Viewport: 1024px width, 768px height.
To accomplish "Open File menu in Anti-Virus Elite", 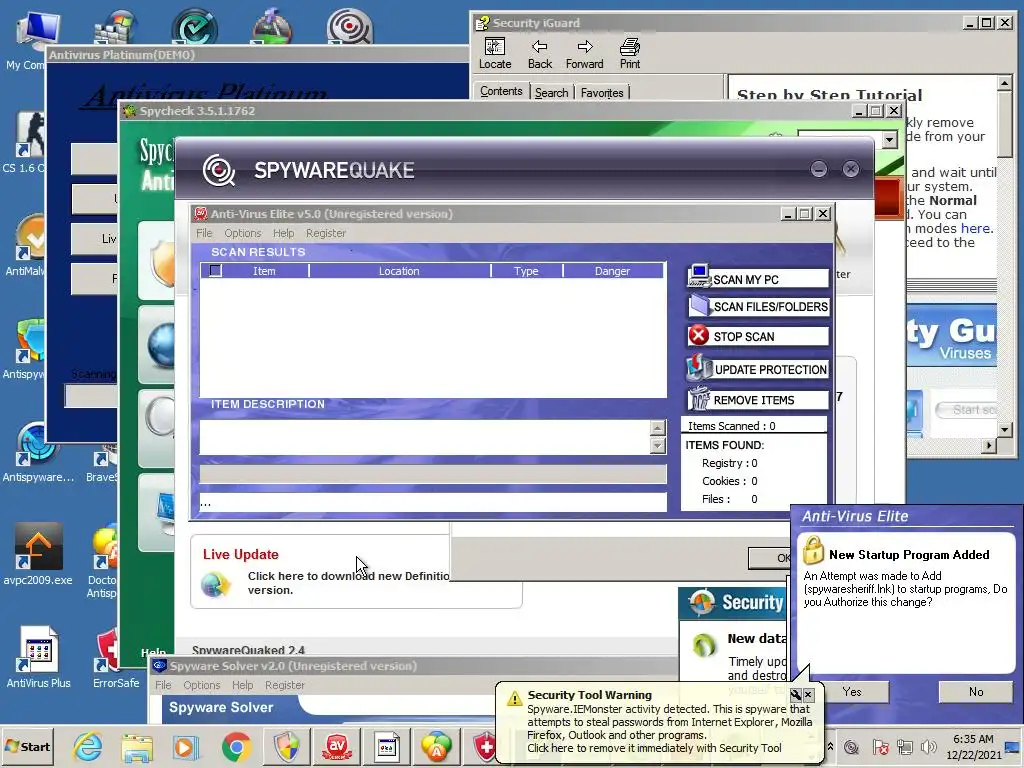I will [x=204, y=233].
